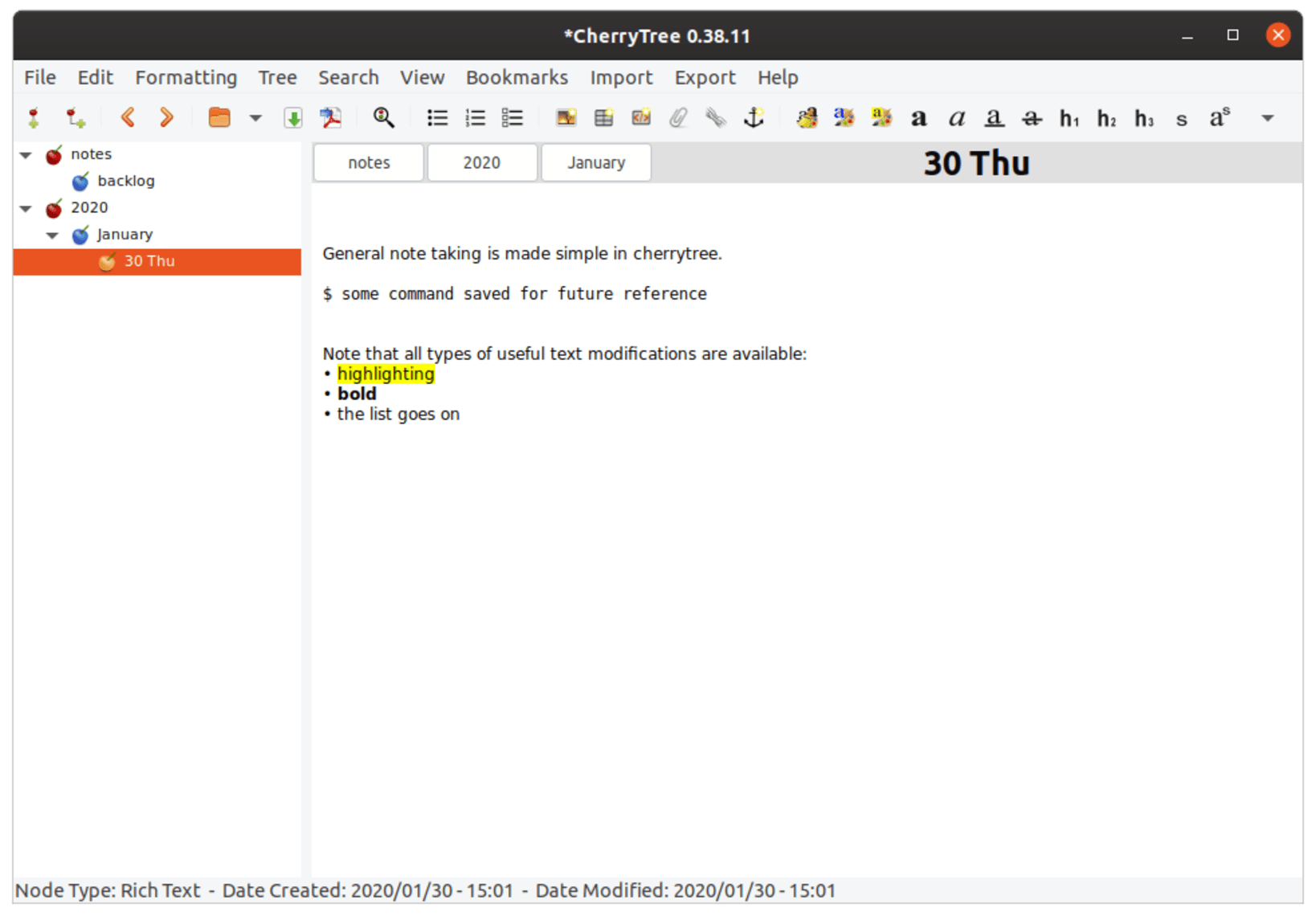Collapse the notes tree node
The height and width of the screenshot is (916, 1316).
click(x=27, y=155)
